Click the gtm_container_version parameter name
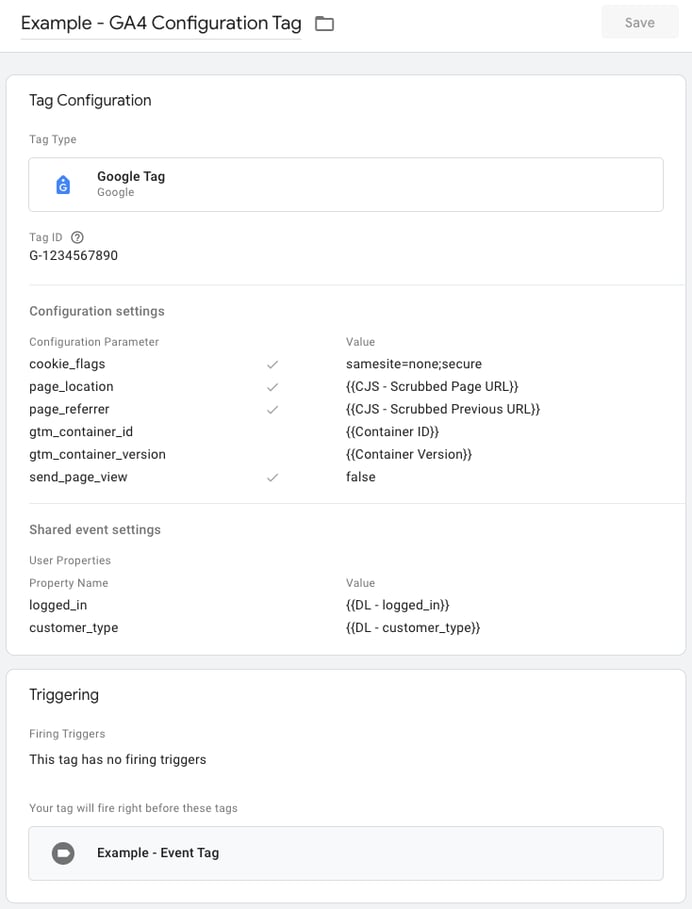The height and width of the screenshot is (909, 692). pyautogui.click(x=97, y=454)
